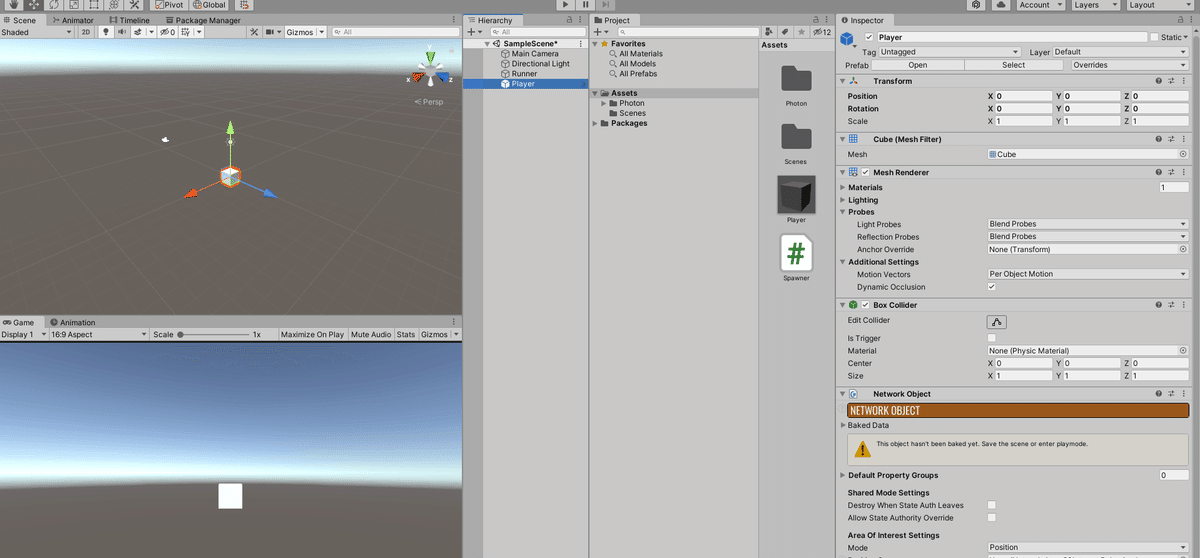Toggle scene lighting bulb icon
Viewport: 1200px width, 558px height.
104,32
